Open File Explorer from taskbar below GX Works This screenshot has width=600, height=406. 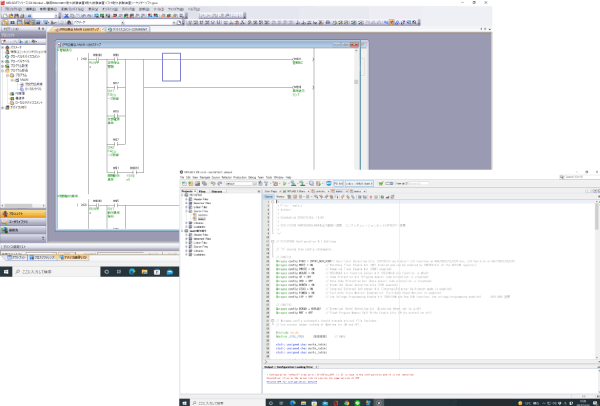coord(144,272)
